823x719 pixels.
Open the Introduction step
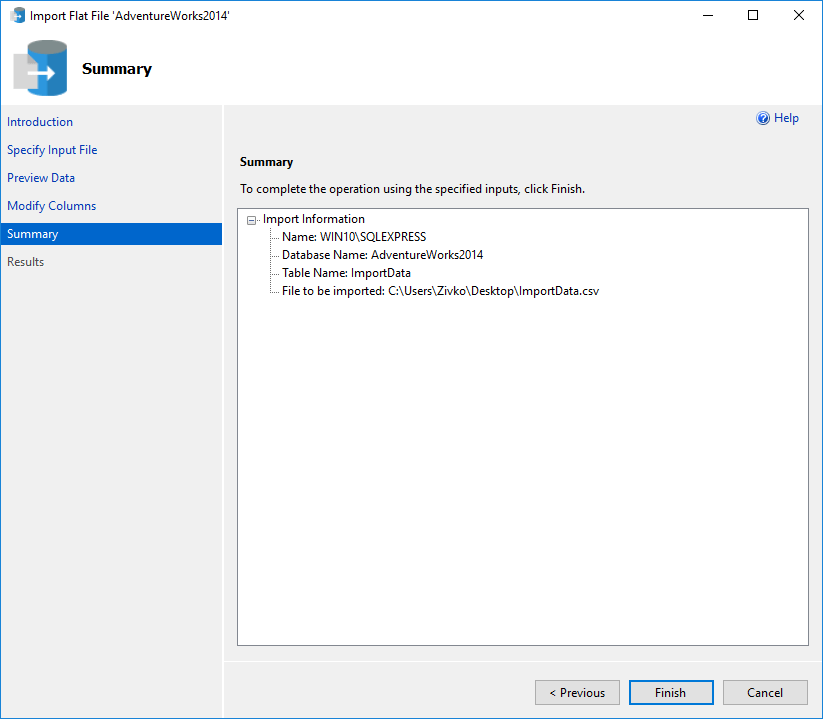tap(39, 121)
